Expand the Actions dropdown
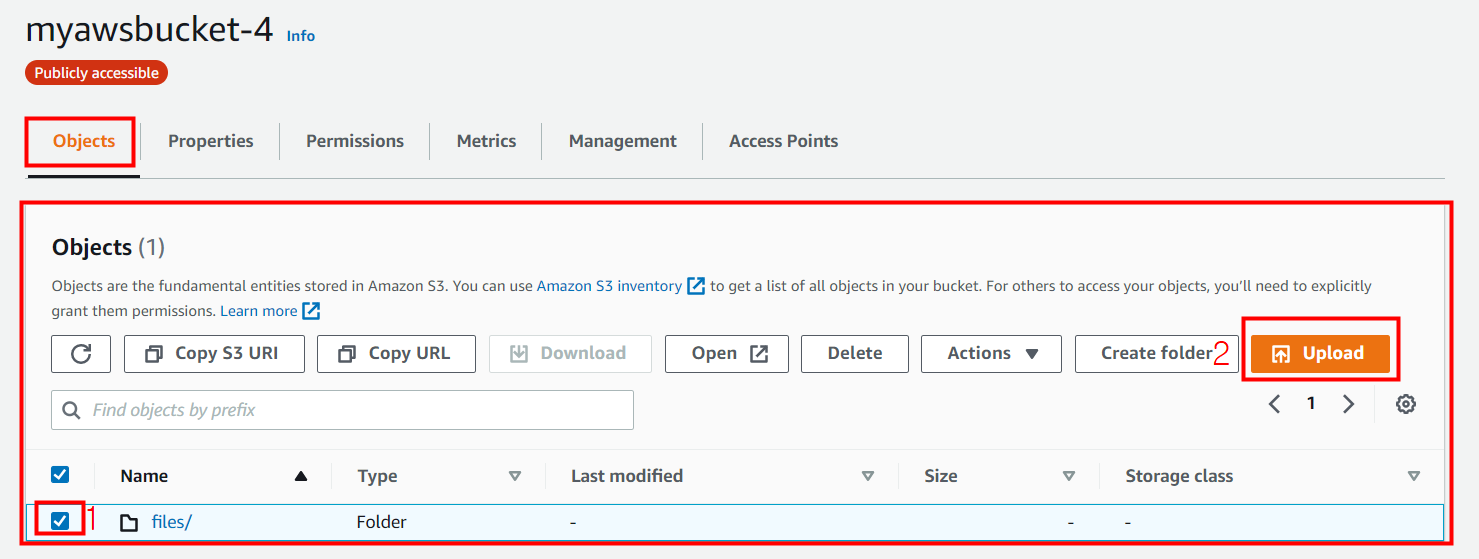This screenshot has height=559, width=1479. 991,353
